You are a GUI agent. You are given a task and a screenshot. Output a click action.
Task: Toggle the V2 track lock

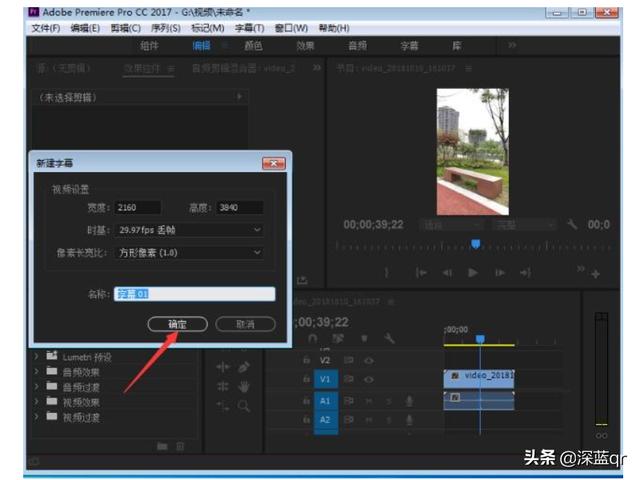(305, 360)
